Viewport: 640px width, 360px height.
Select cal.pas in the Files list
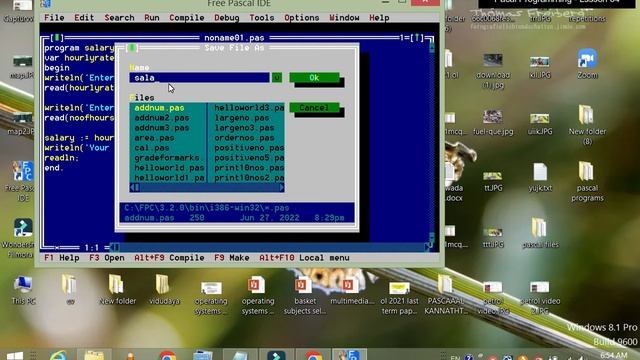pos(151,148)
